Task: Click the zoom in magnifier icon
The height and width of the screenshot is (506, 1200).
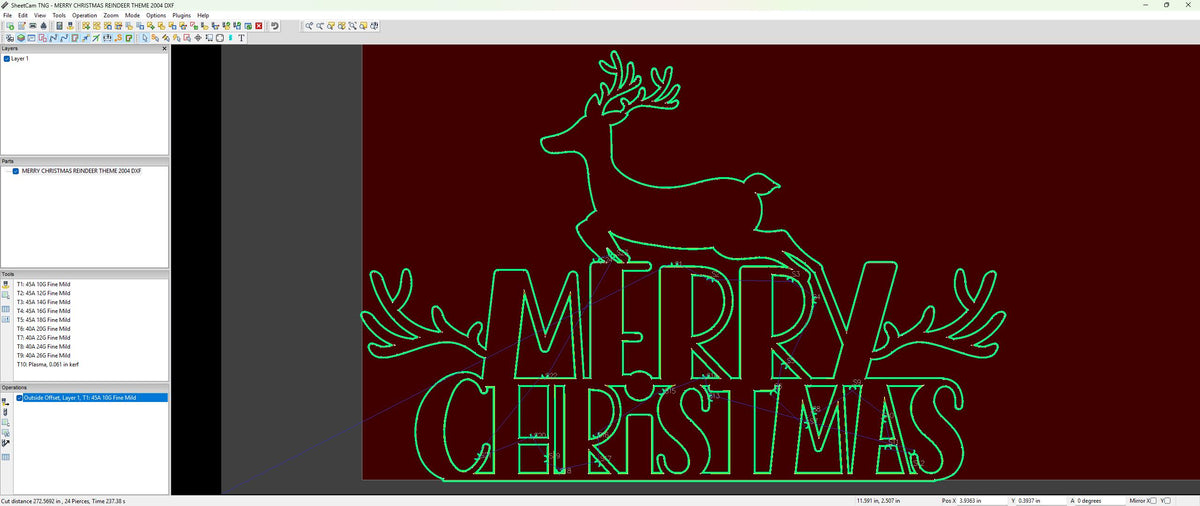Action: pyautogui.click(x=308, y=25)
